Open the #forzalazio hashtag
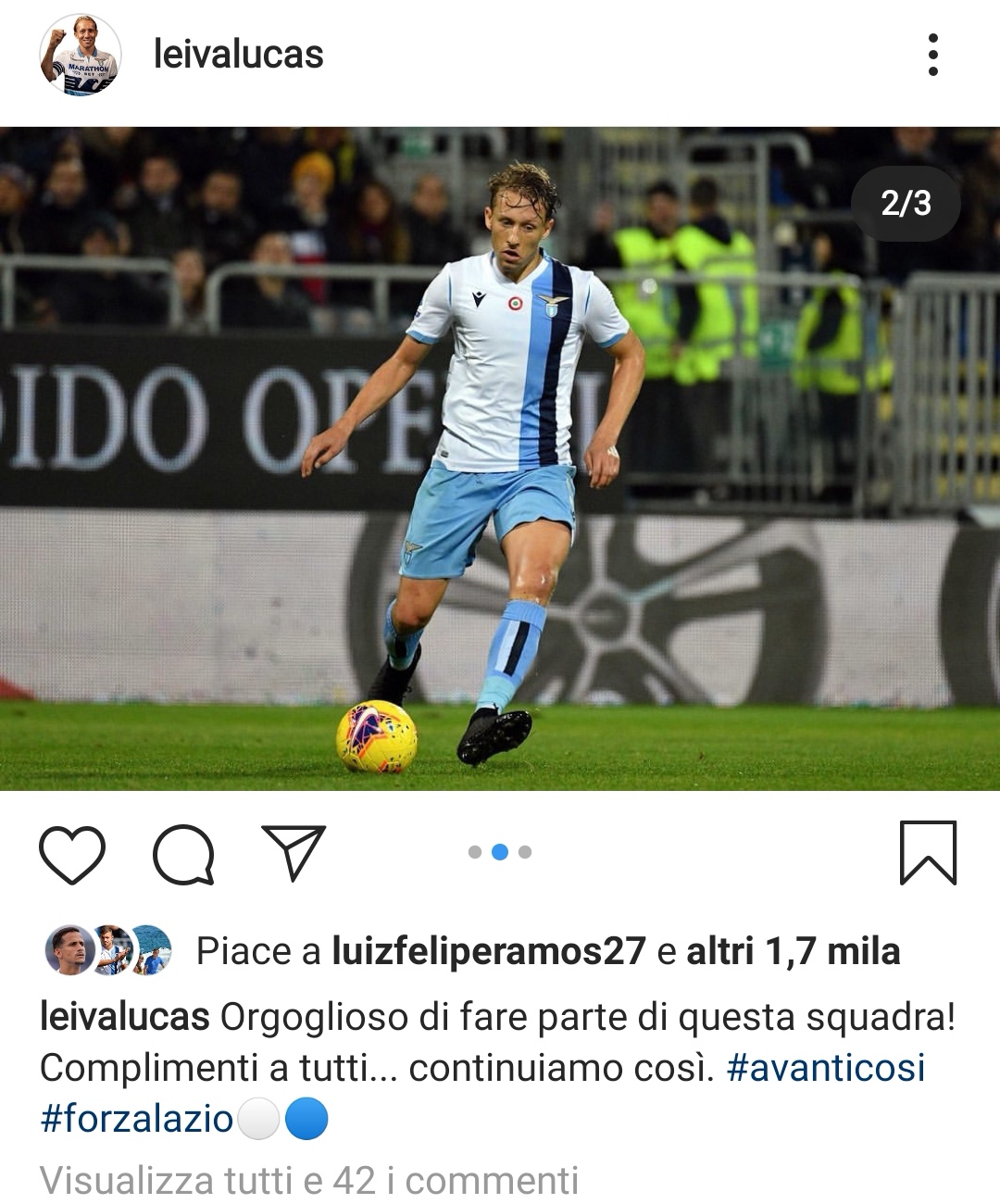The image size is (1000, 1204). coord(136,1119)
